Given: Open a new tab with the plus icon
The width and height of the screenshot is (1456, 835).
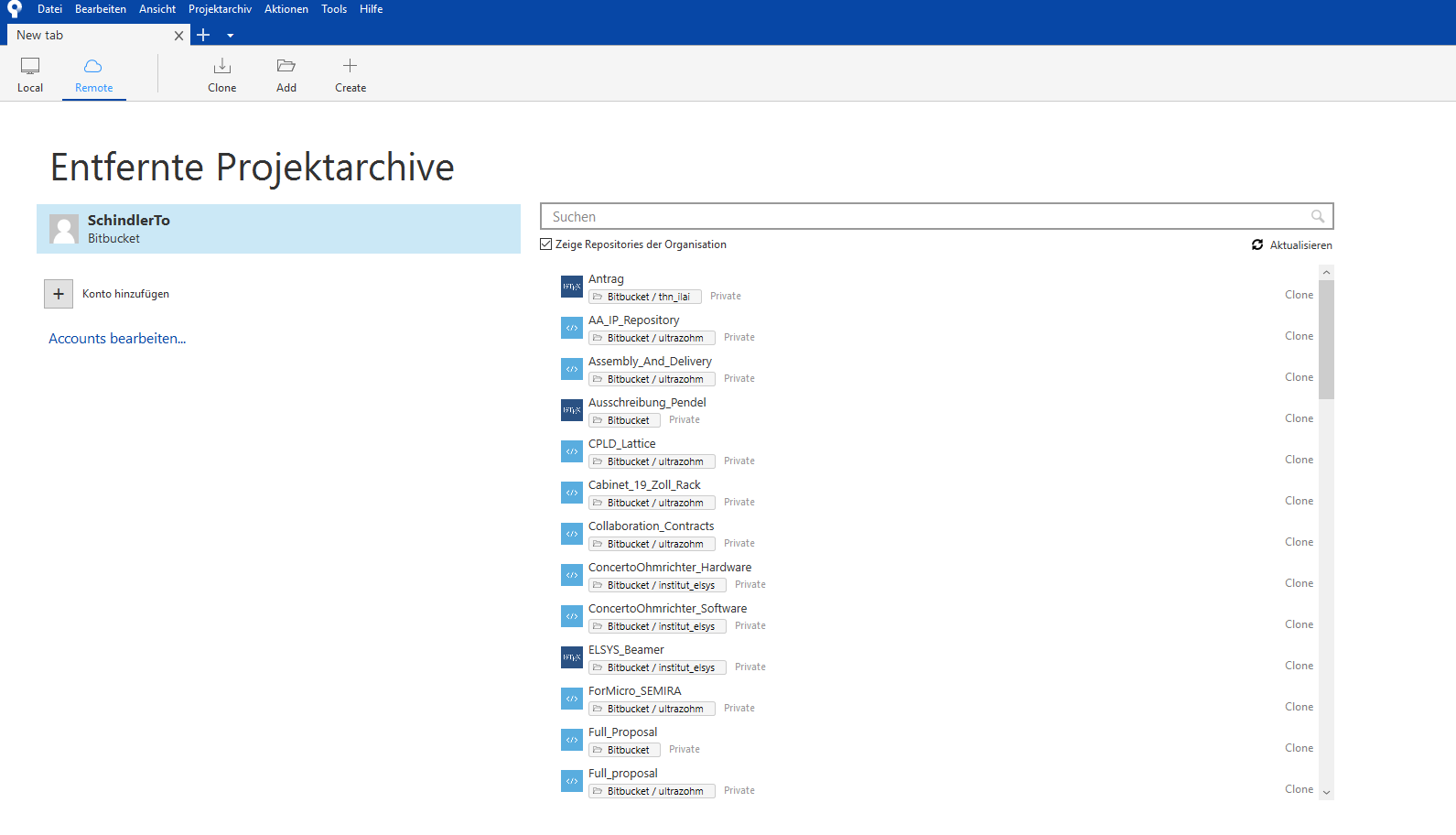Looking at the screenshot, I should (x=203, y=35).
